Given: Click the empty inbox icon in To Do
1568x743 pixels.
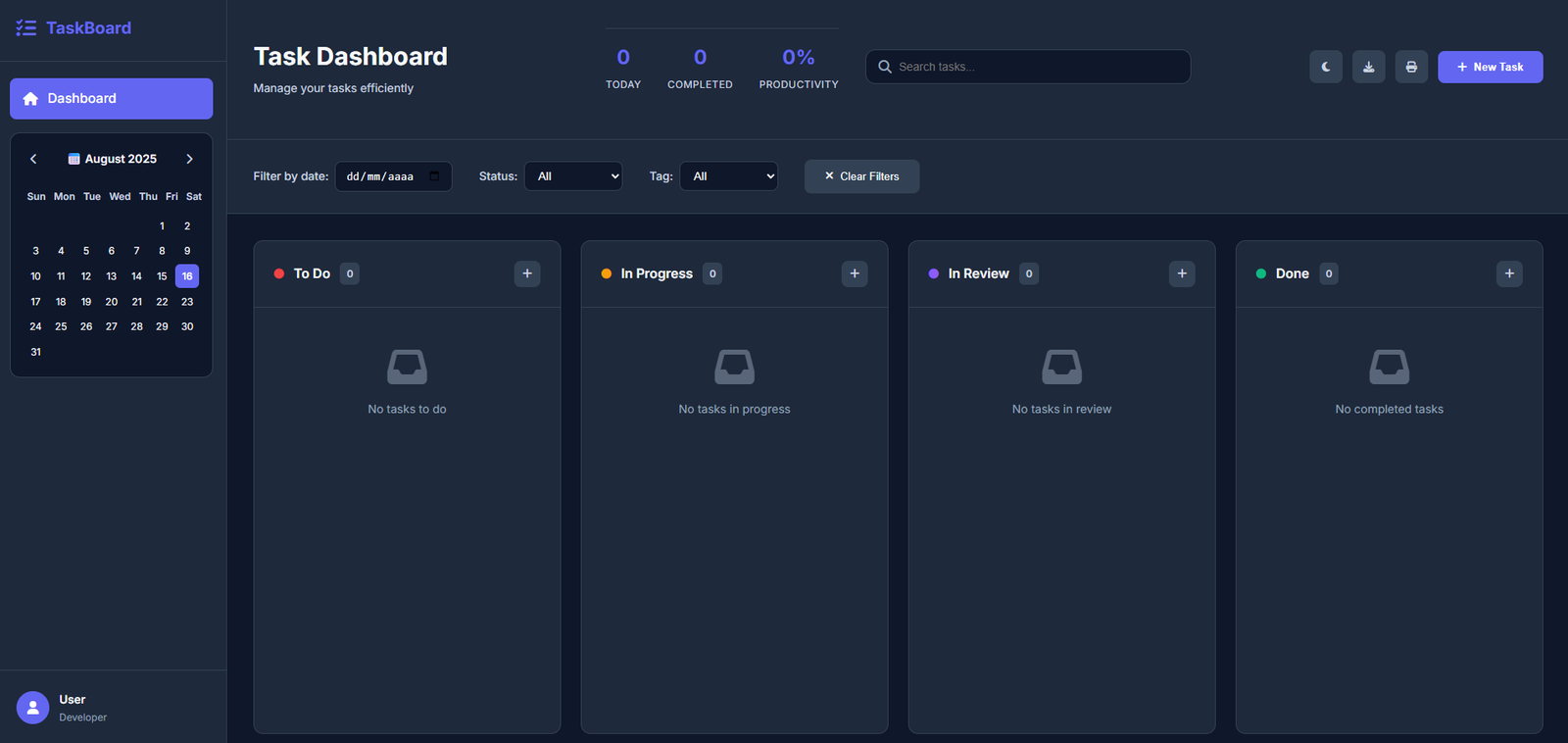Looking at the screenshot, I should point(407,368).
